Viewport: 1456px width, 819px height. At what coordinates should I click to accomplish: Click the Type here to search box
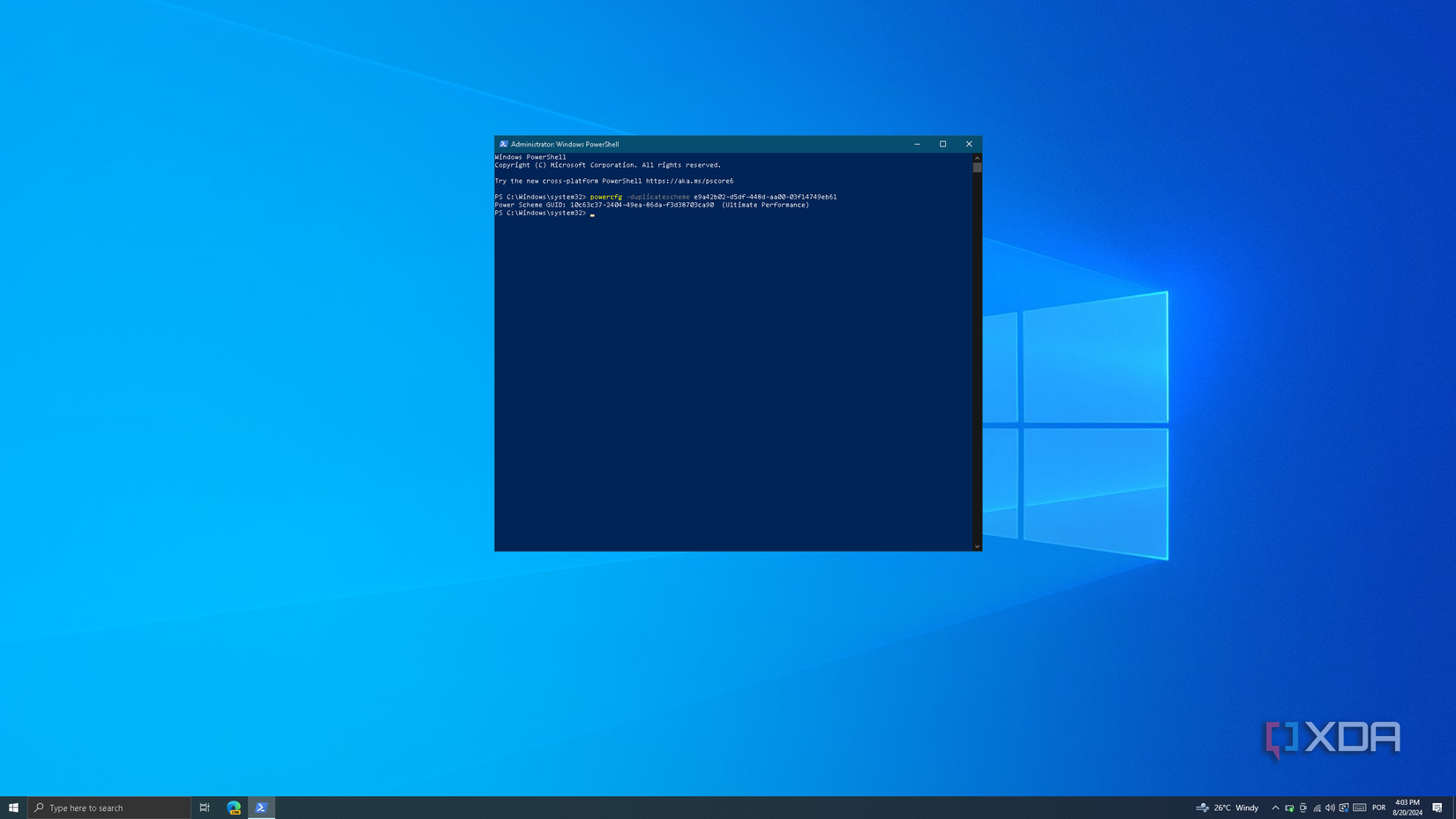109,808
